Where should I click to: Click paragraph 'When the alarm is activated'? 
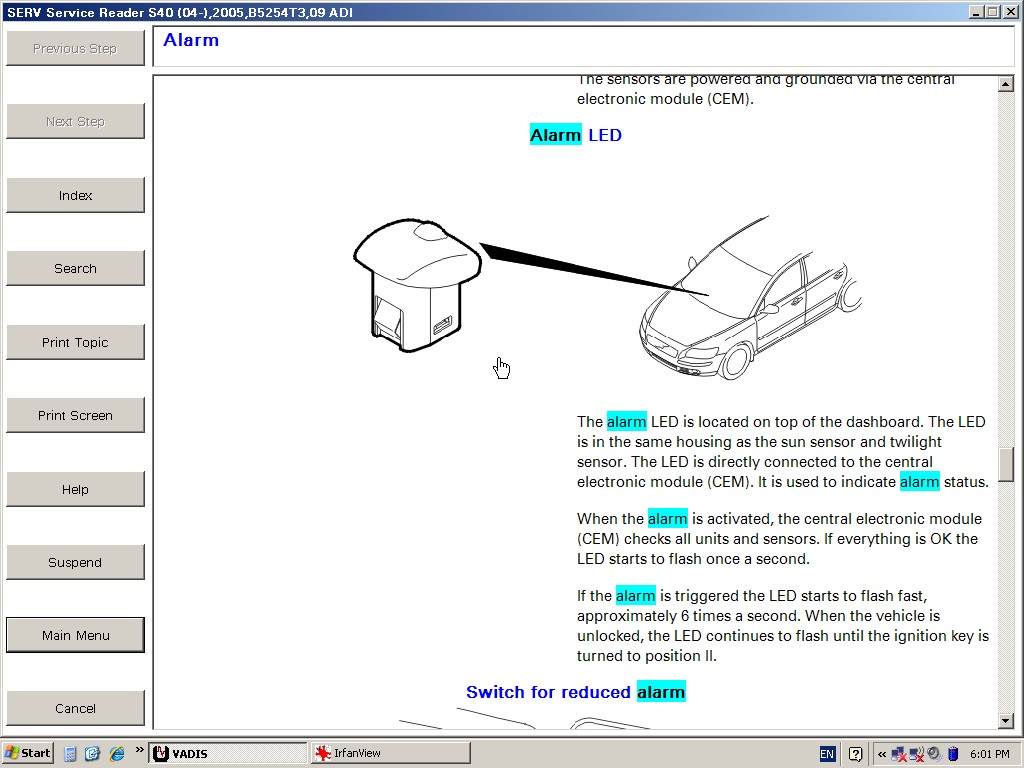coord(778,539)
